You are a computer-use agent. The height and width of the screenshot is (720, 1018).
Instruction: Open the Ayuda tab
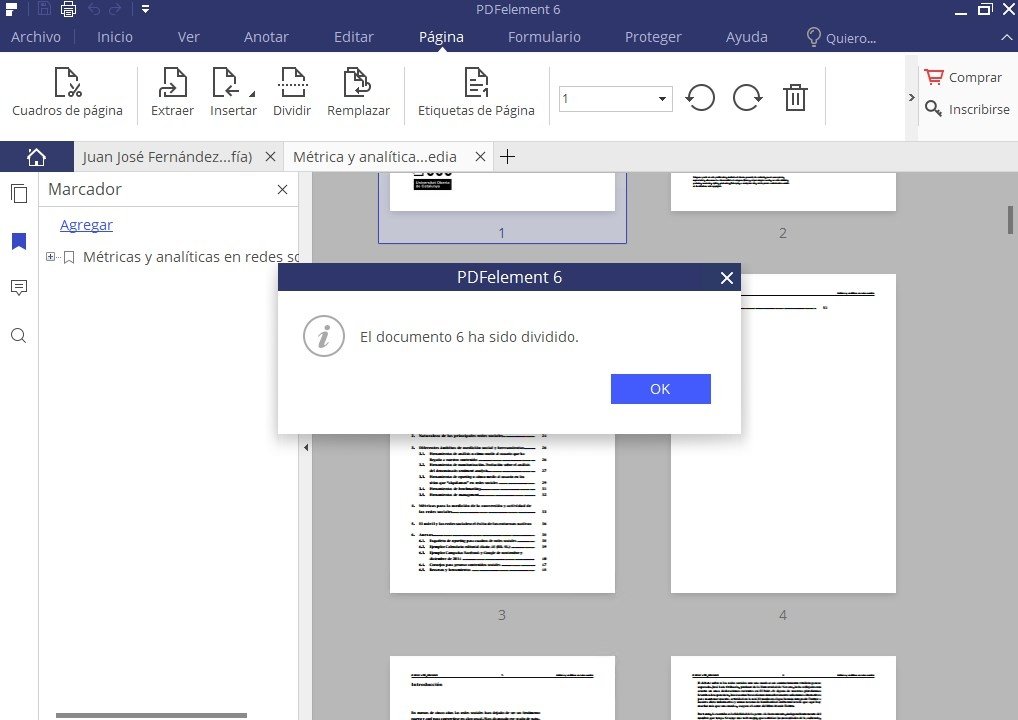click(x=747, y=37)
